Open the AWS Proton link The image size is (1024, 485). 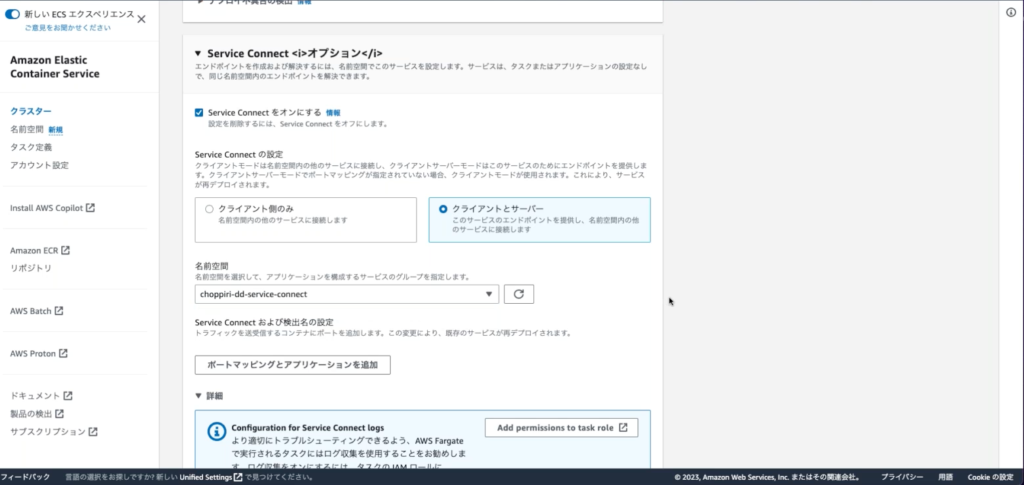click(x=33, y=354)
